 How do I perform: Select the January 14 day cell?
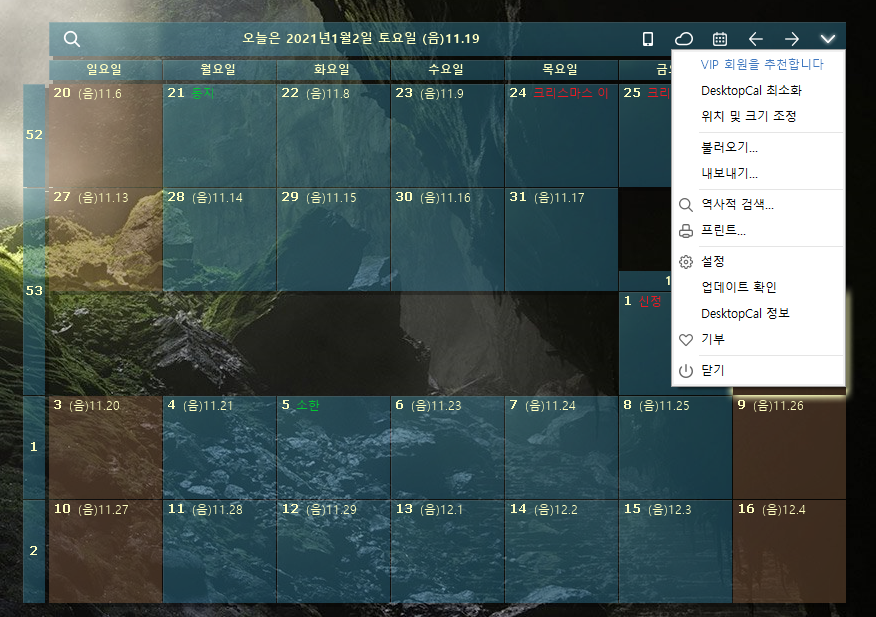pos(561,552)
